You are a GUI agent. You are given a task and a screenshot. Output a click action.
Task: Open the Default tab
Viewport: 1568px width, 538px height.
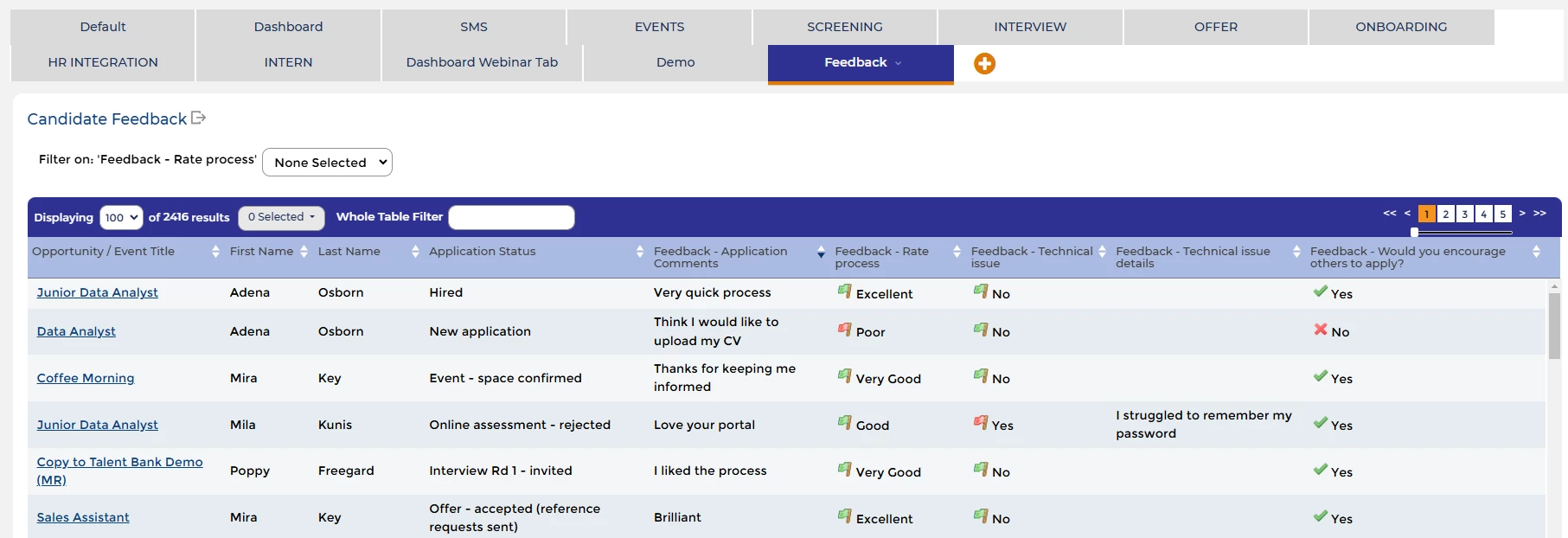click(103, 27)
